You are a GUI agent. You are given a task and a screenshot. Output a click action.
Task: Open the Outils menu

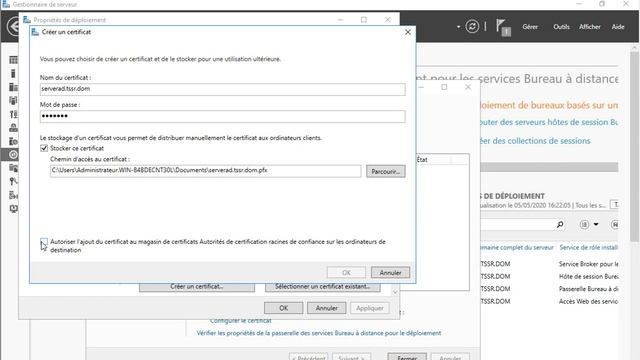(561, 27)
